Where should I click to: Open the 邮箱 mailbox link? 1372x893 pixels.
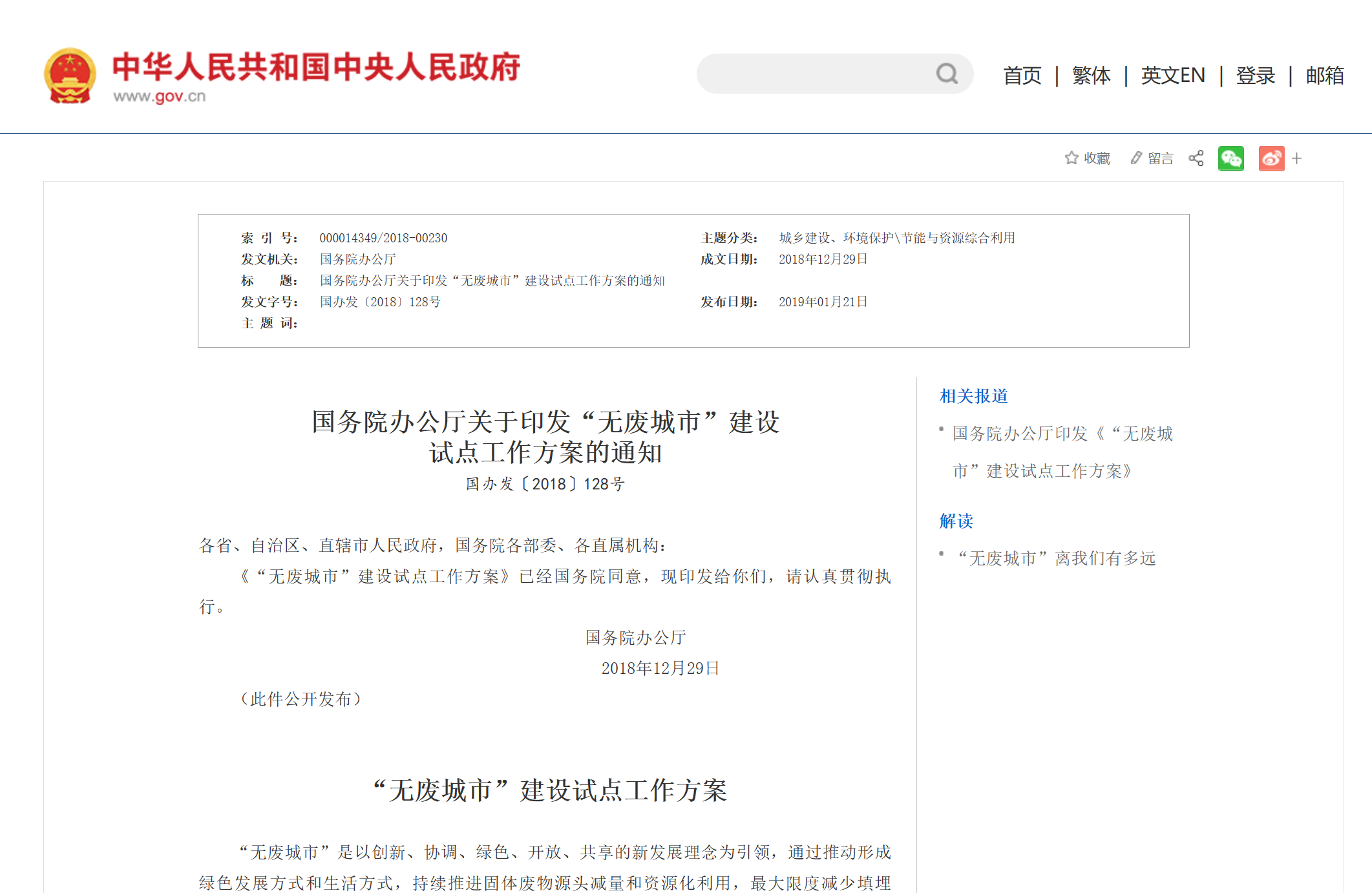[x=1324, y=75]
